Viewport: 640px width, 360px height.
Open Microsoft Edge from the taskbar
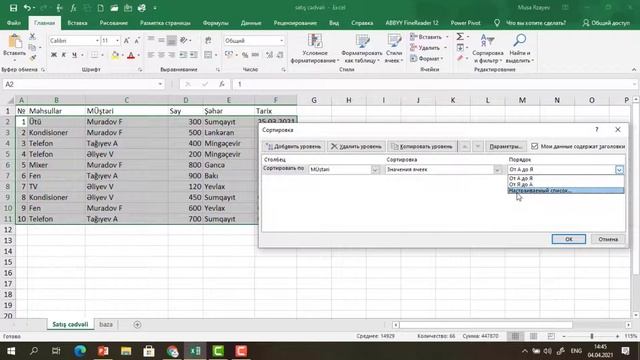[x=80, y=351]
